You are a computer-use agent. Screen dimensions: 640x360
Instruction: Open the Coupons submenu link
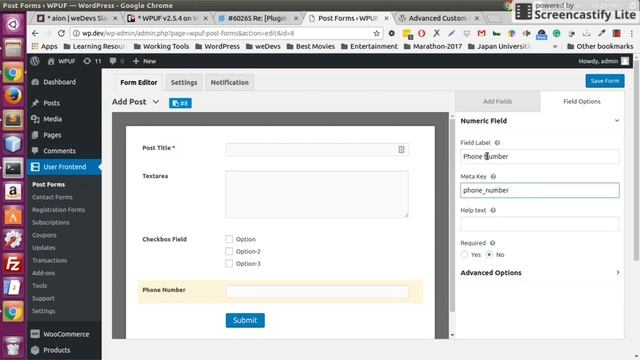point(44,235)
